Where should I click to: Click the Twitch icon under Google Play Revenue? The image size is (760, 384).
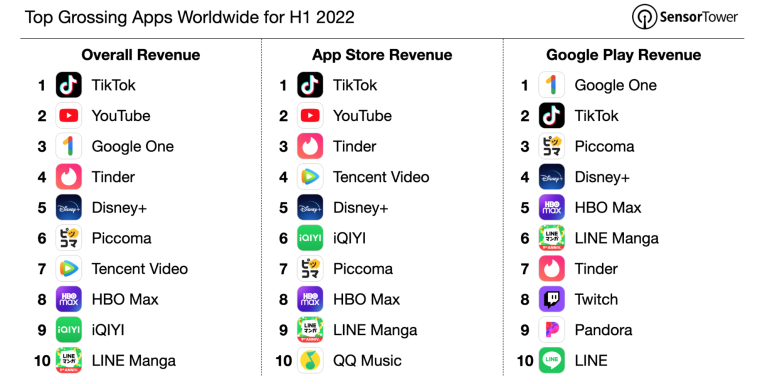coord(552,299)
